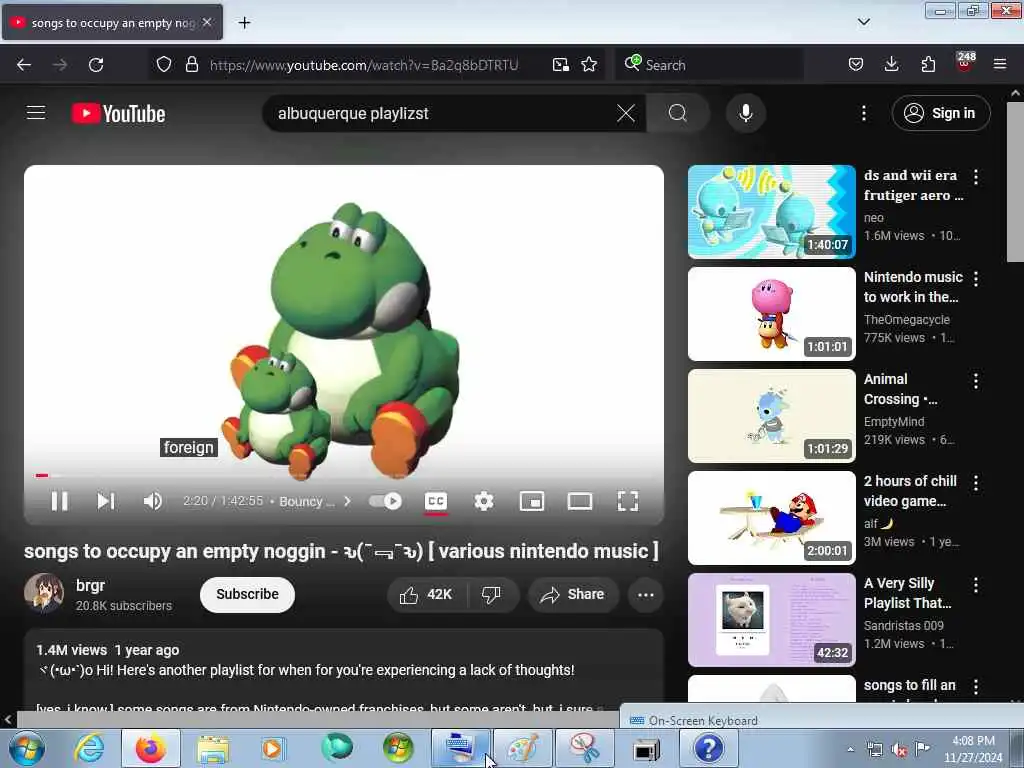Click the Firefox Search box
The height and width of the screenshot is (768, 1024).
[709, 65]
